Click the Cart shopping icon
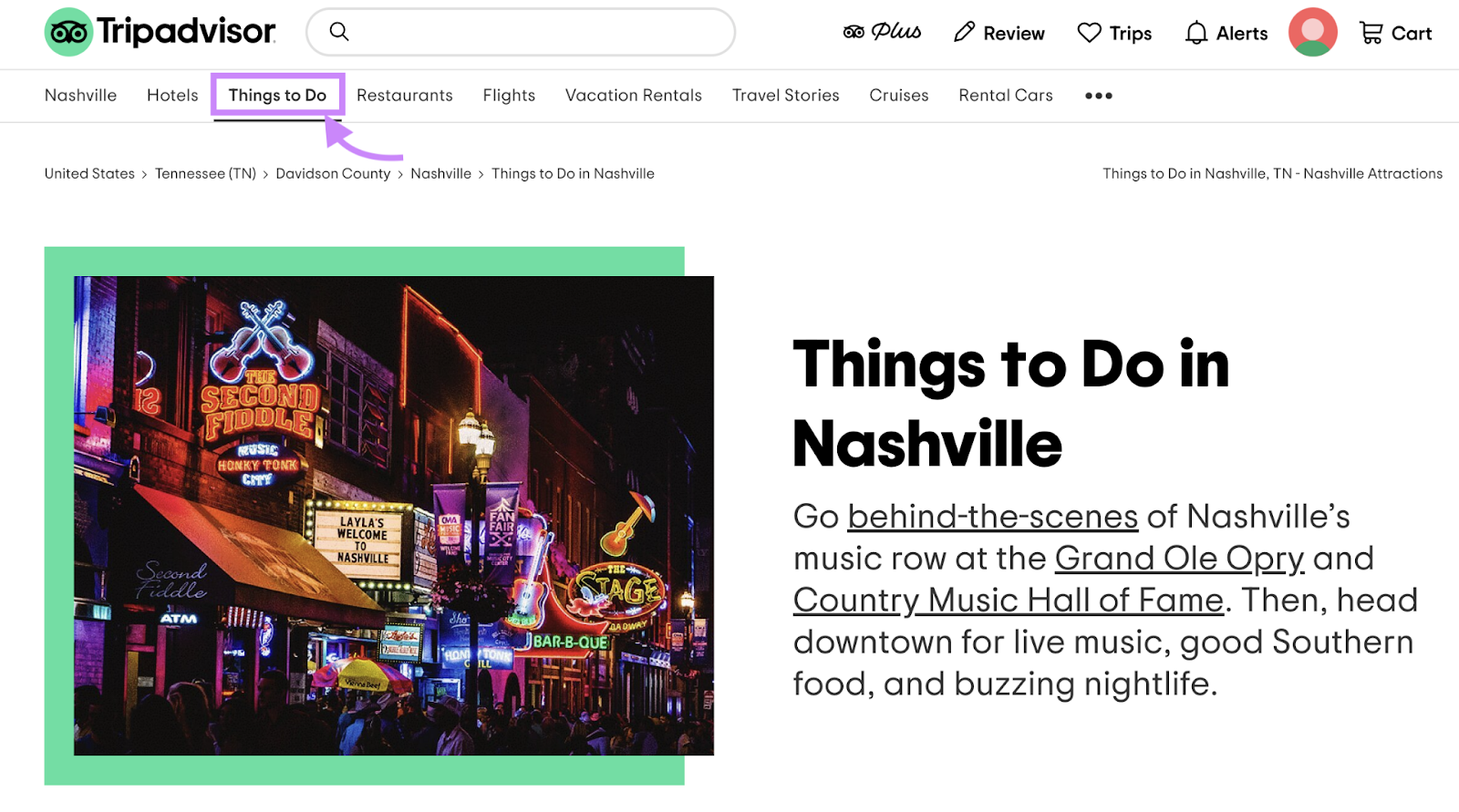Image resolution: width=1459 pixels, height=812 pixels. point(1371,33)
